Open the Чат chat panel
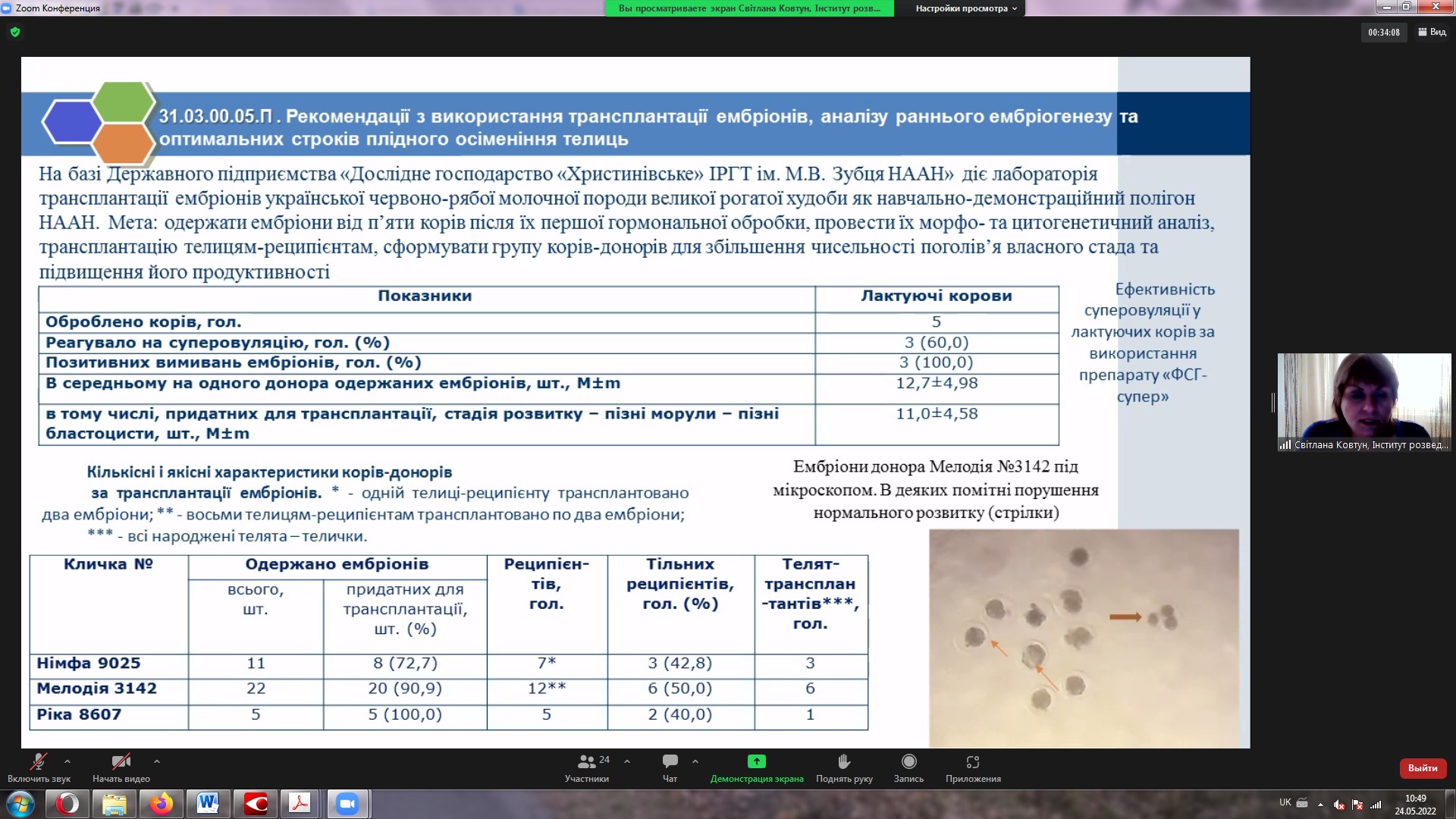Viewport: 1456px width, 819px height. [x=670, y=767]
